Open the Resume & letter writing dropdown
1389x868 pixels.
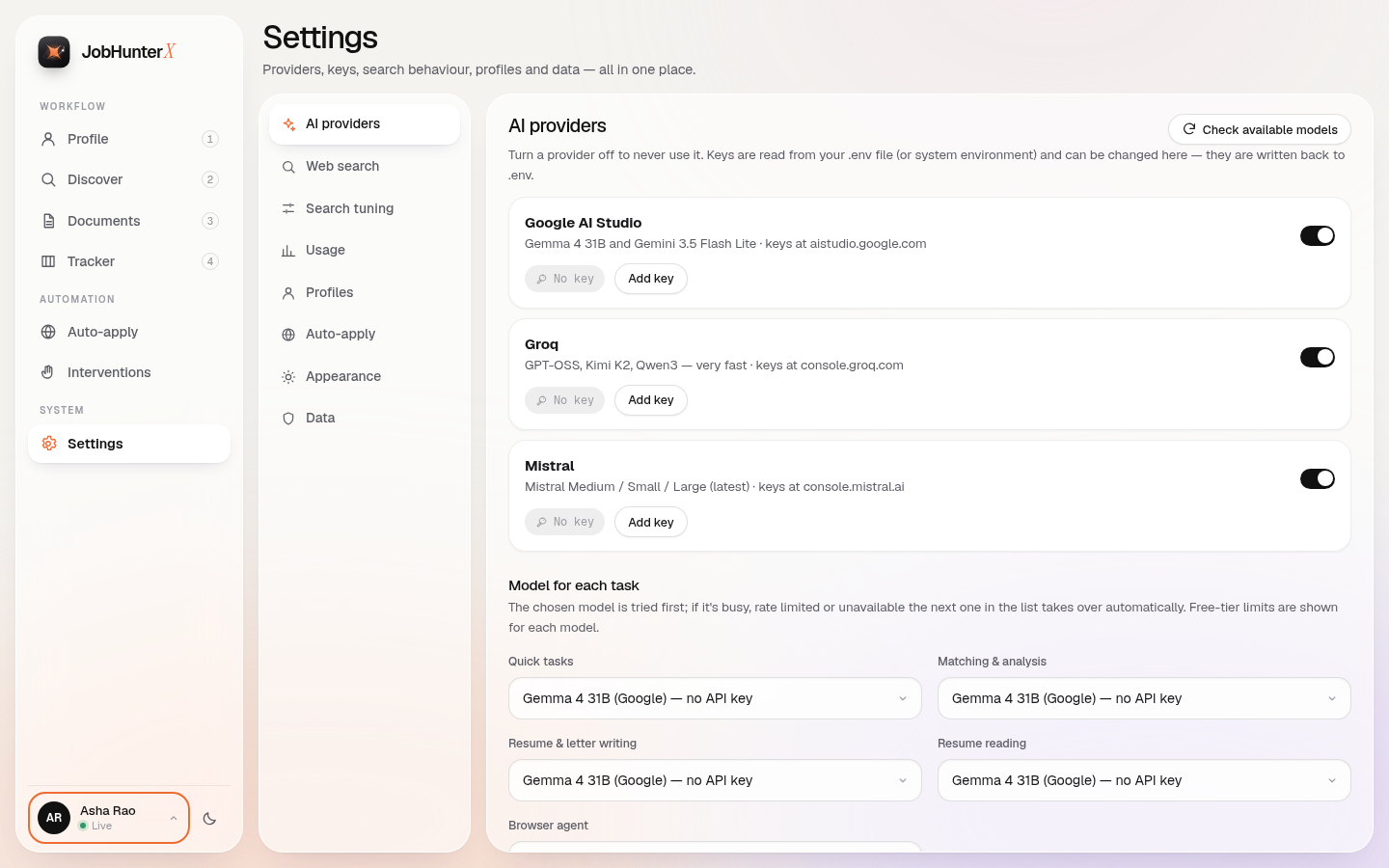[715, 780]
